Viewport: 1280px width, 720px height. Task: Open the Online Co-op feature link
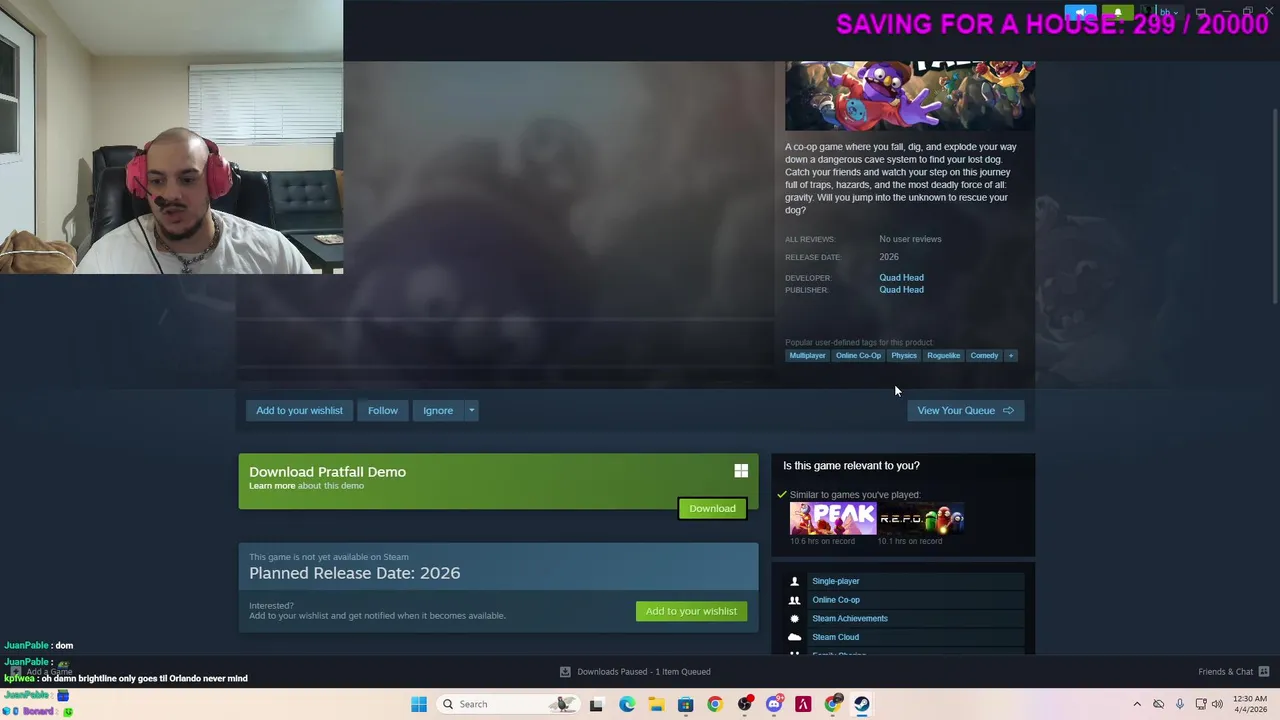pos(836,600)
